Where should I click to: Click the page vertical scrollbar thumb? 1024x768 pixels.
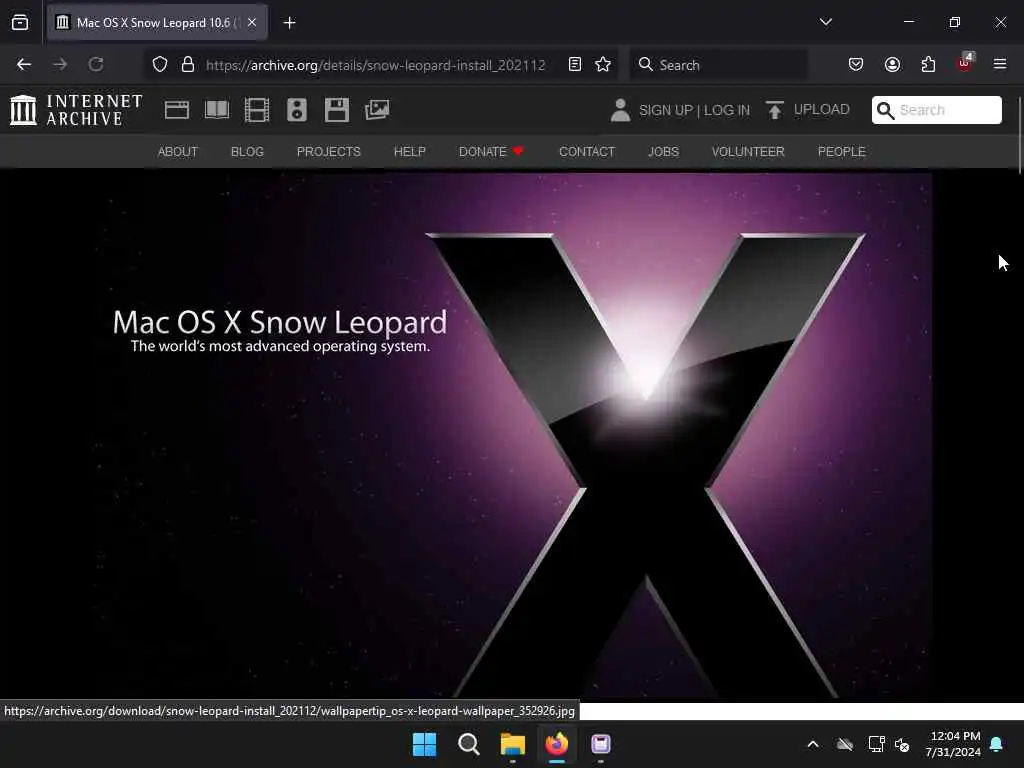1019,135
